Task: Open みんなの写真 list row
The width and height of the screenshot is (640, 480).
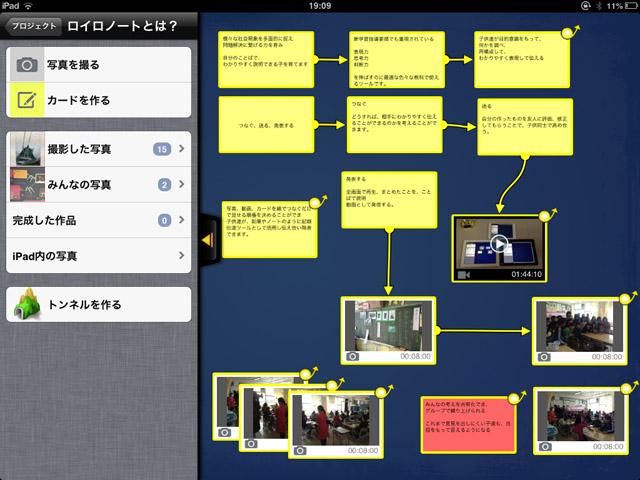Action: coord(99,184)
